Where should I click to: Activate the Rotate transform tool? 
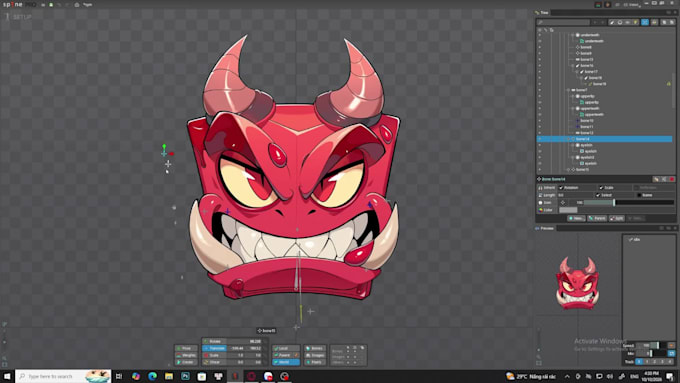tap(214, 341)
